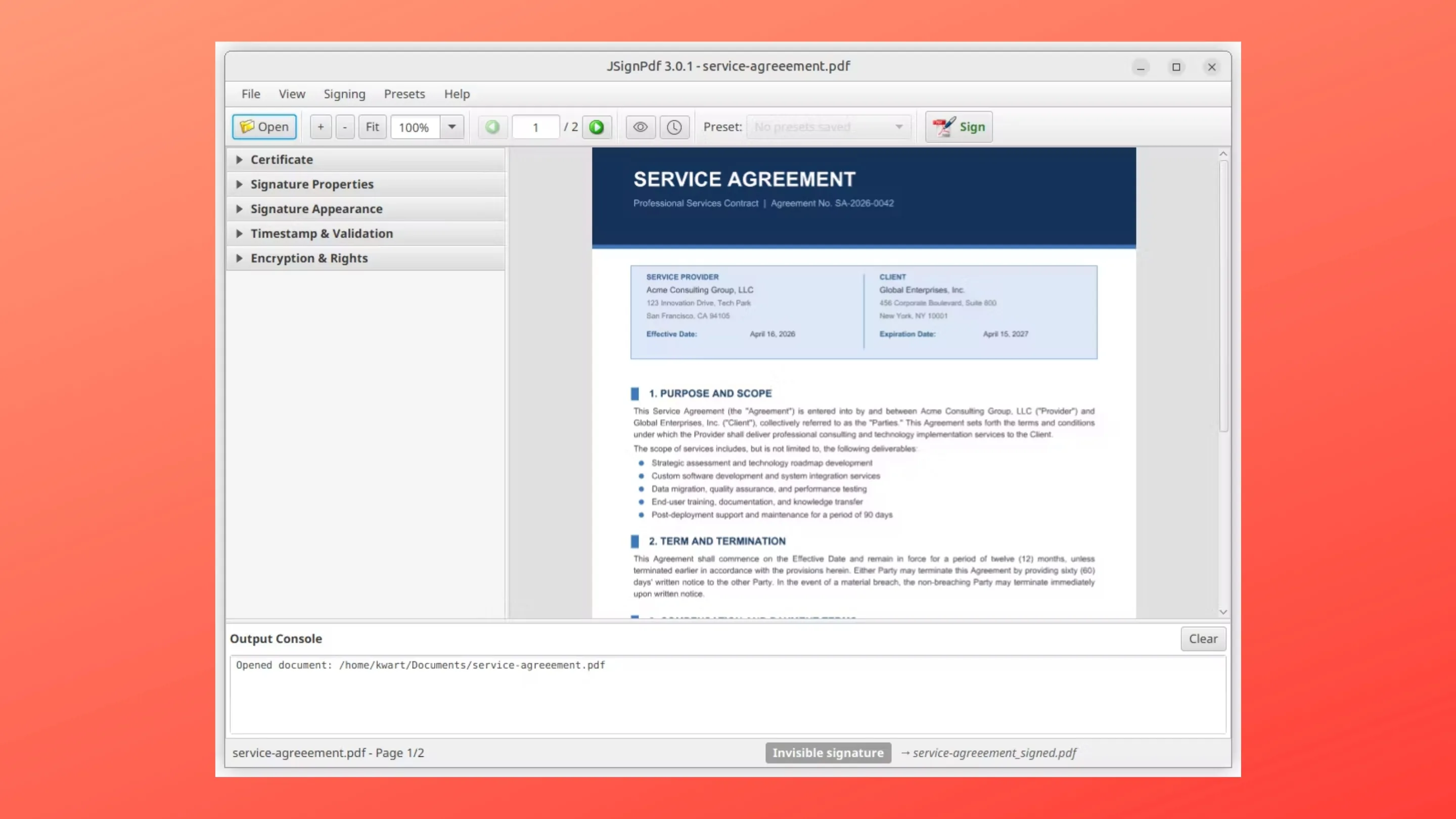The width and height of the screenshot is (1456, 819).
Task: Zoom out with the minus button
Action: [x=345, y=126]
